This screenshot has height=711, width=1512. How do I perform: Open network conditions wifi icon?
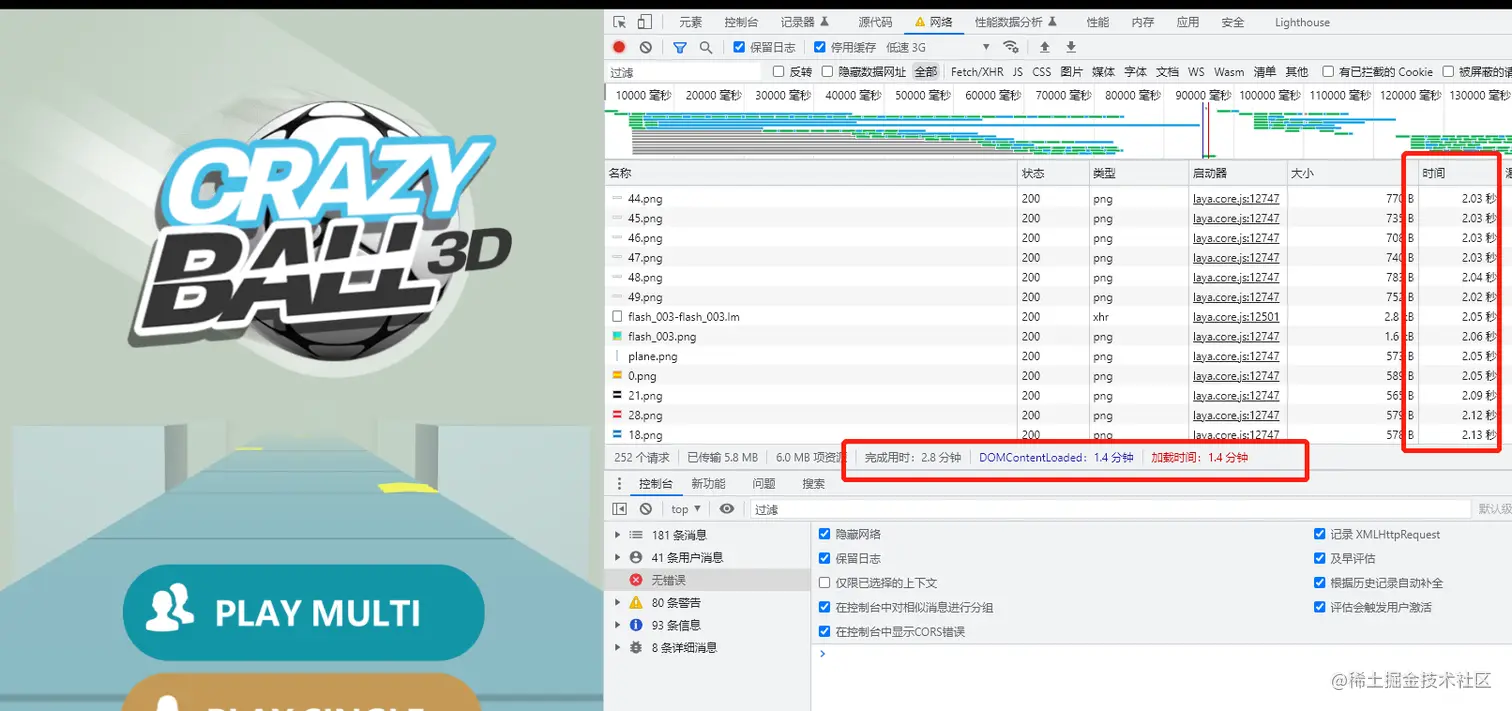(x=1011, y=47)
